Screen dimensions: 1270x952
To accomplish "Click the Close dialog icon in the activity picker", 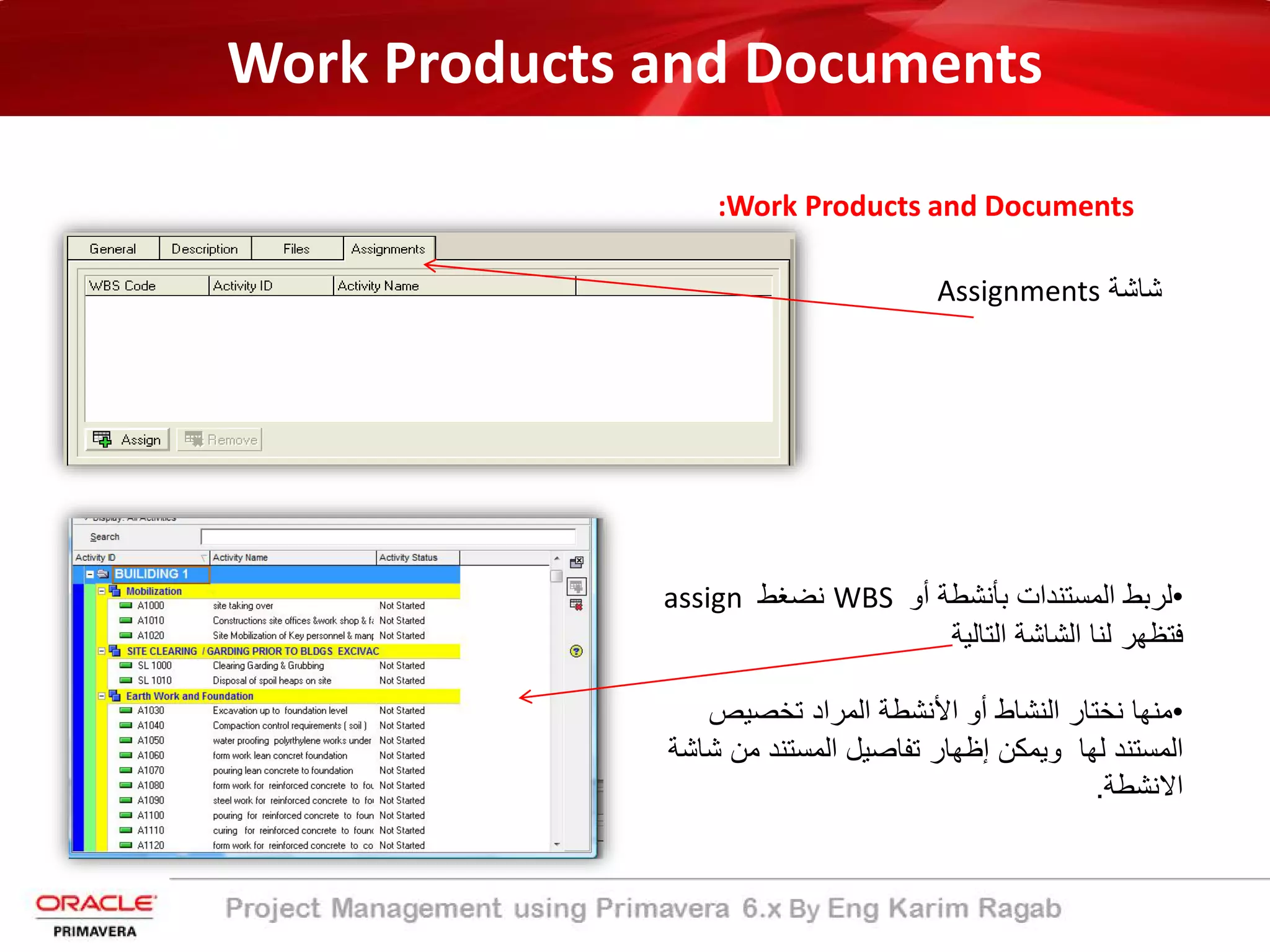I will point(577,562).
